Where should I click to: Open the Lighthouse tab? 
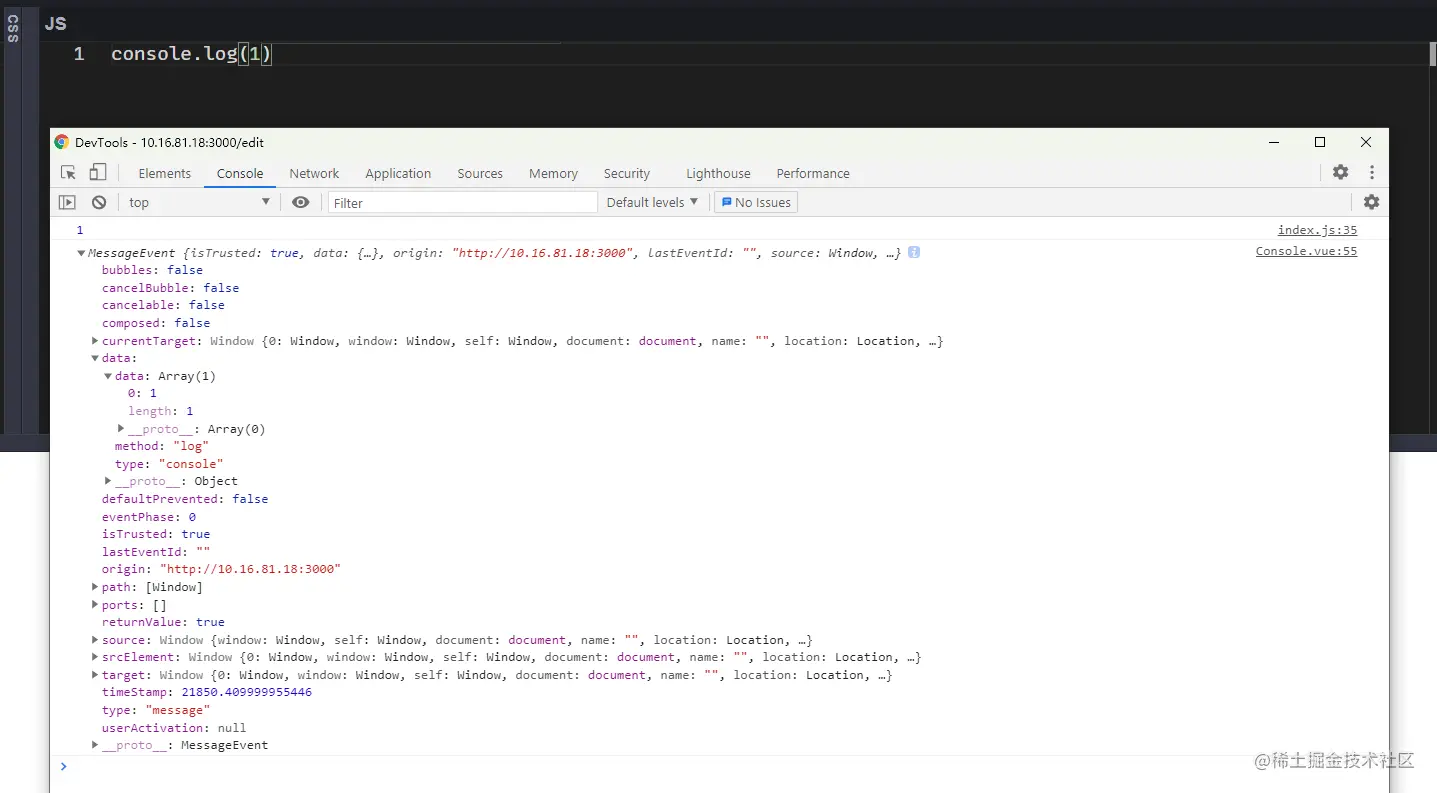718,173
